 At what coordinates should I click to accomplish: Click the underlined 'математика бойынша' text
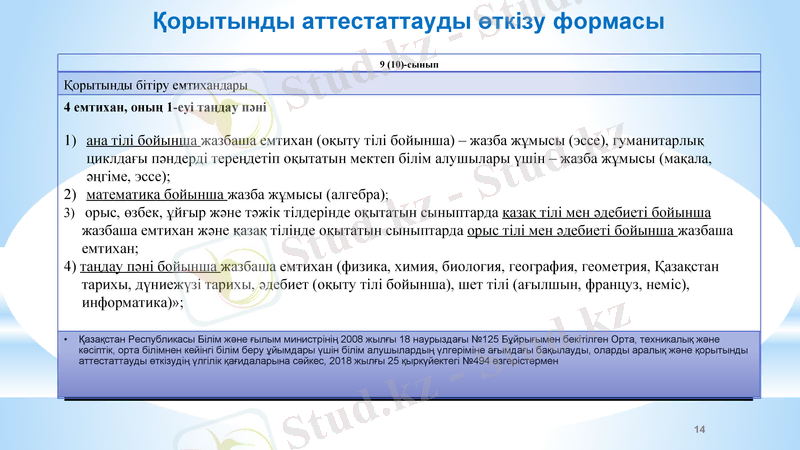tap(156, 194)
